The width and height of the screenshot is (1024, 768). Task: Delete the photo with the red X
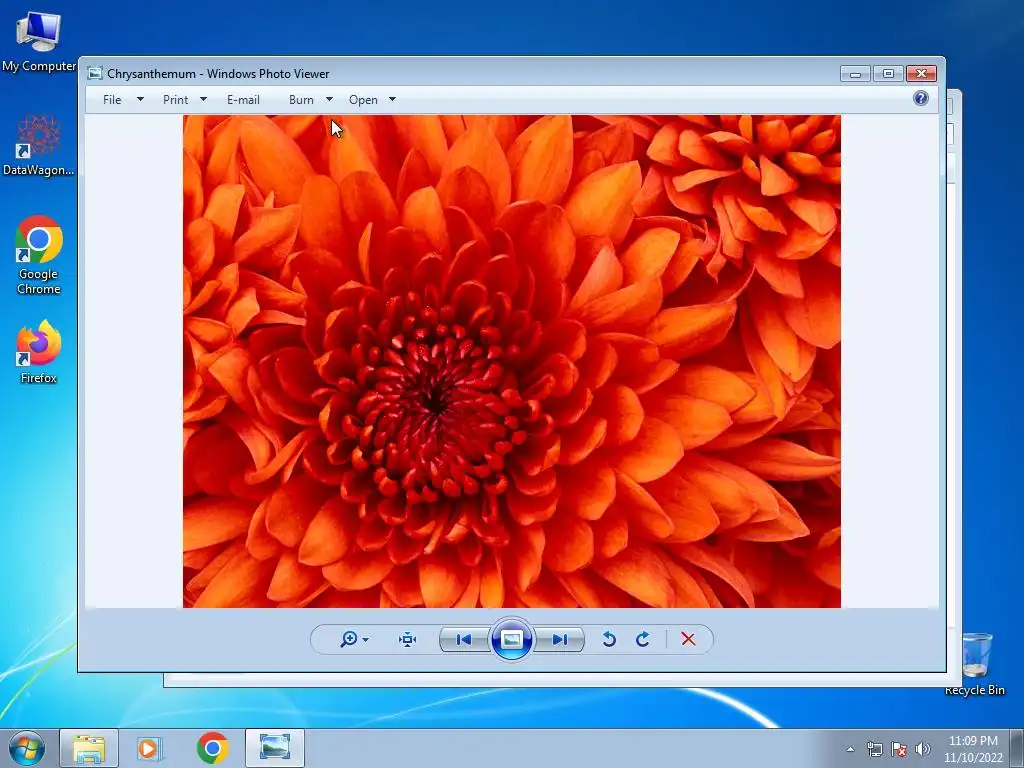688,639
